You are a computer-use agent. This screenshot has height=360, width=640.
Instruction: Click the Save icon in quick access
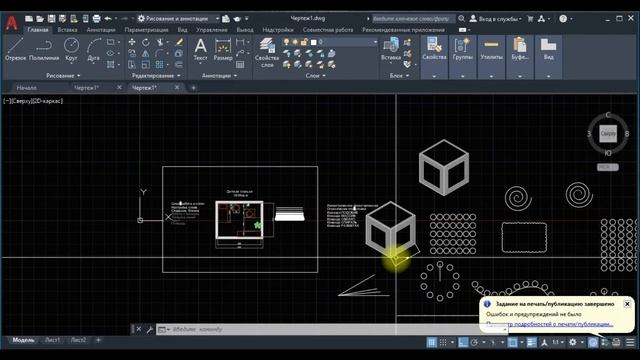51,19
